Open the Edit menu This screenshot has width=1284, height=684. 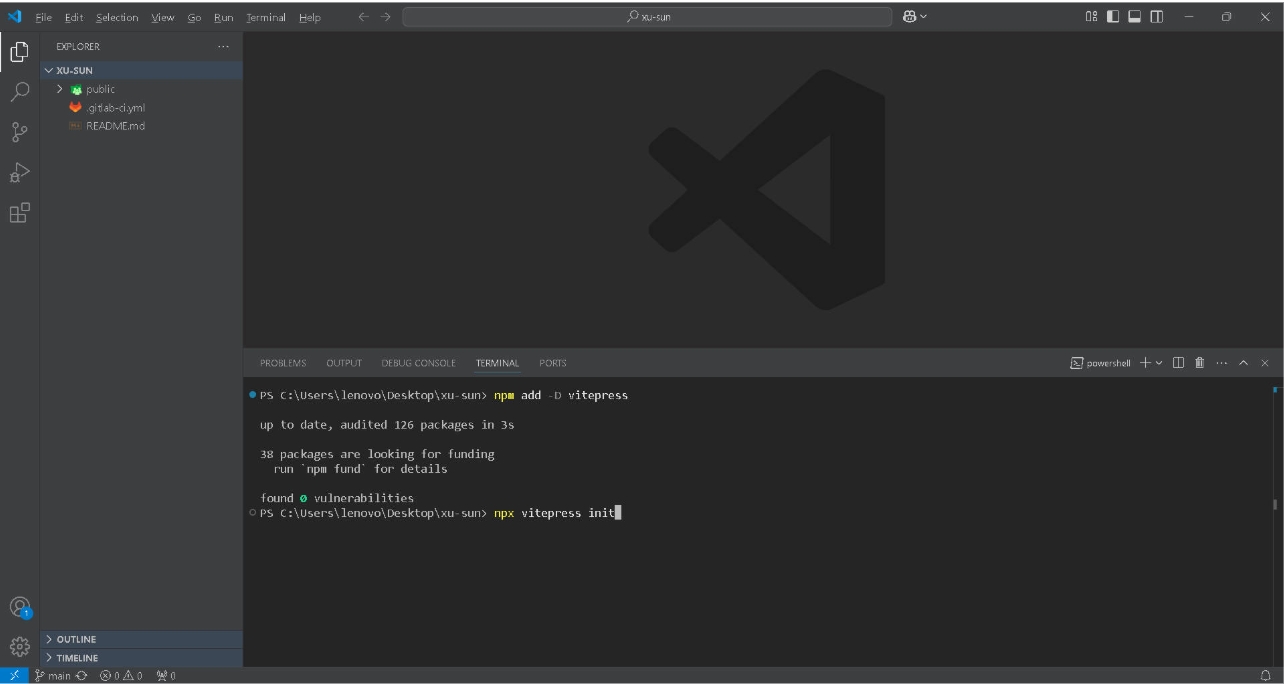coord(74,17)
